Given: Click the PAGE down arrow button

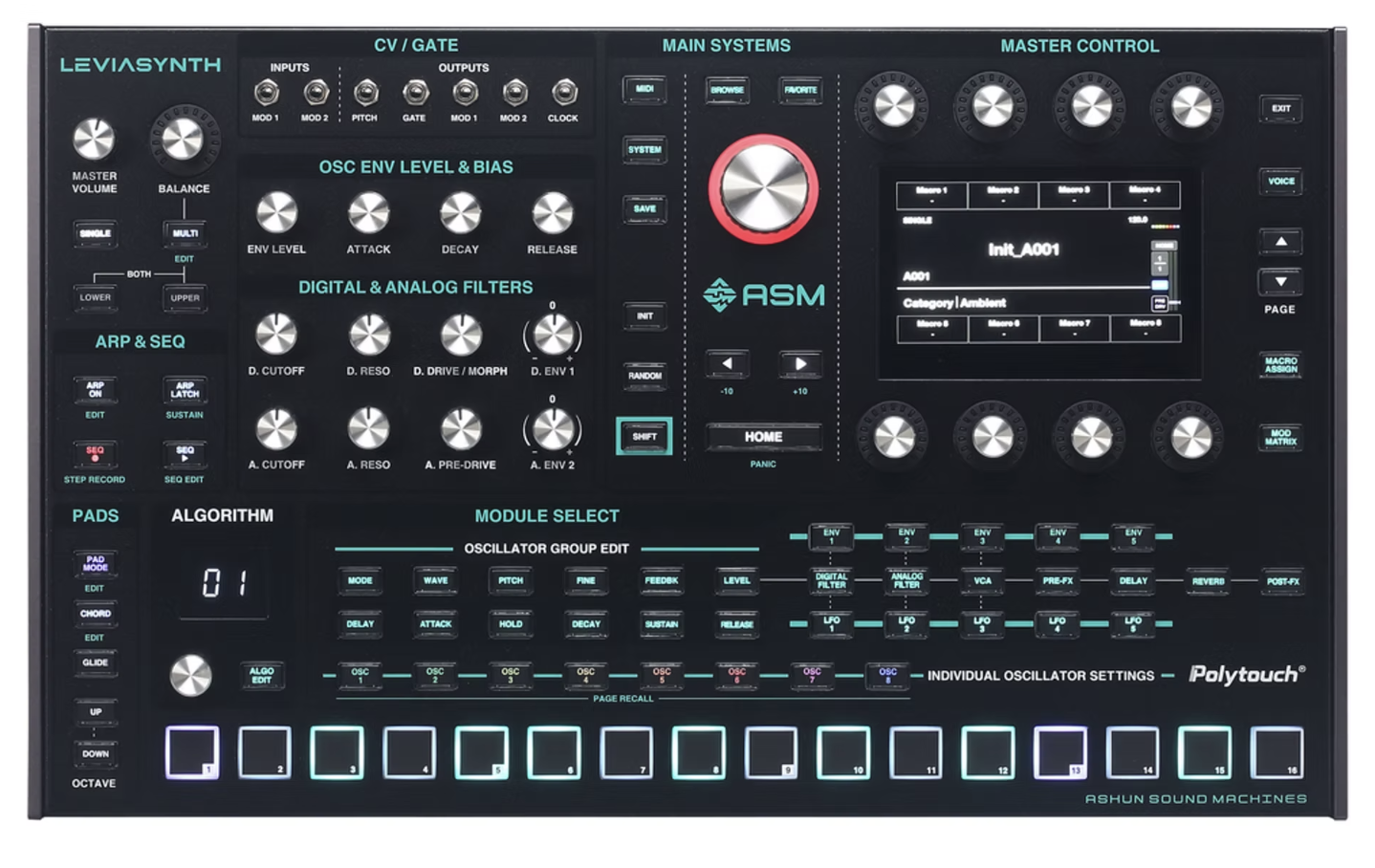Looking at the screenshot, I should coord(1280,282).
